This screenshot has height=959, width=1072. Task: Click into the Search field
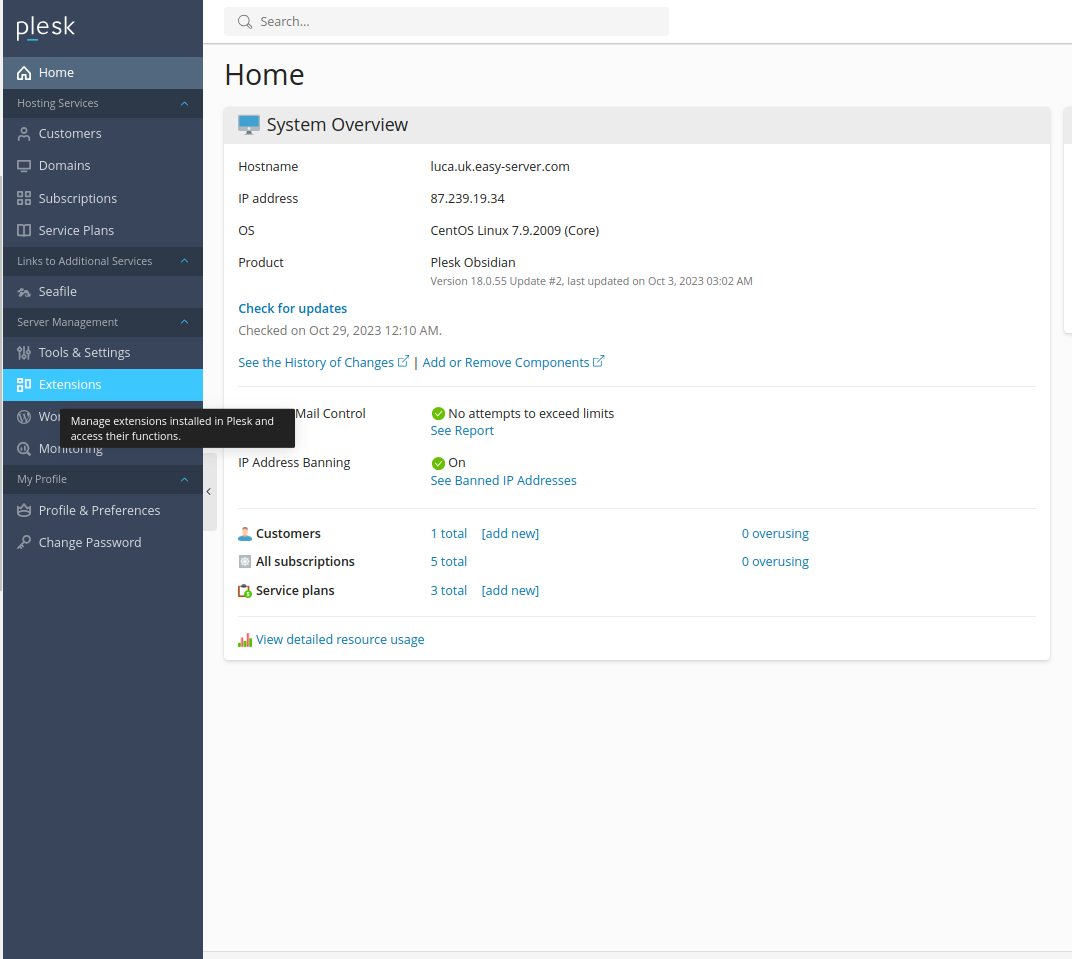(450, 21)
